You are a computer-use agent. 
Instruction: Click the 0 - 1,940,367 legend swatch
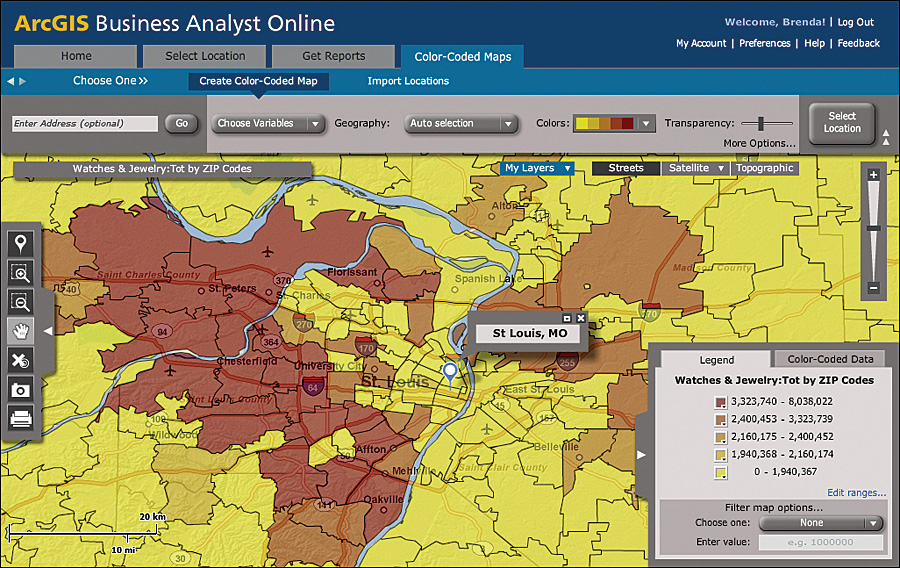(x=720, y=473)
